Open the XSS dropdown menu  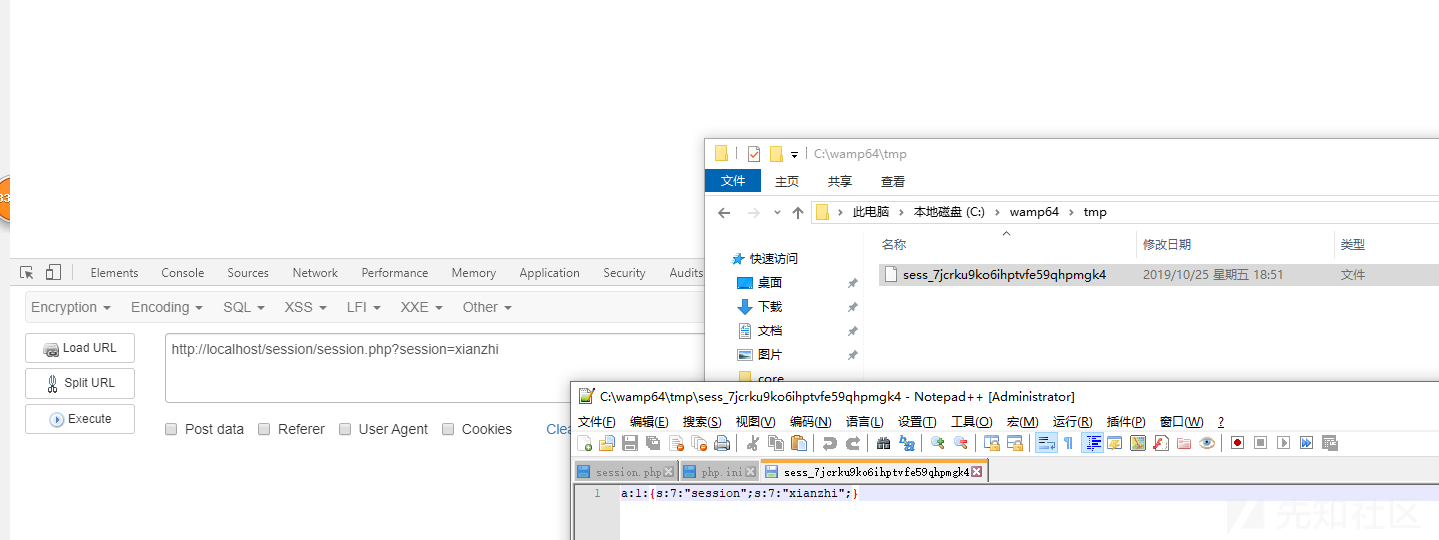pos(305,307)
